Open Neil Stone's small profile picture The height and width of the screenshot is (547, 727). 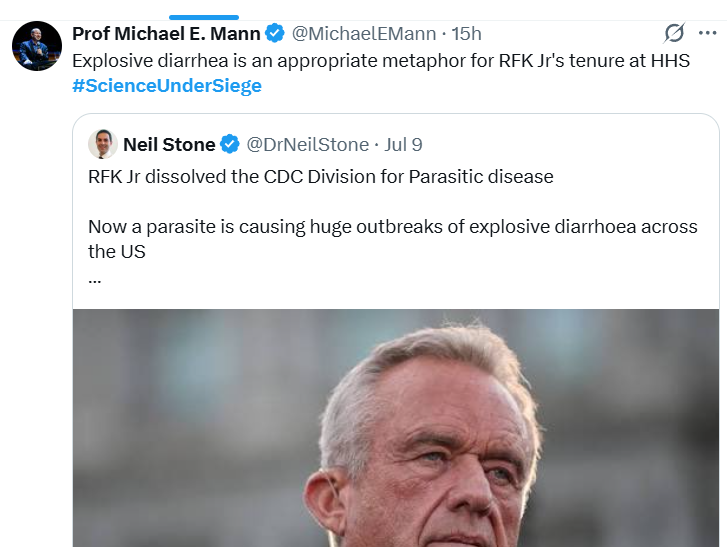point(102,144)
